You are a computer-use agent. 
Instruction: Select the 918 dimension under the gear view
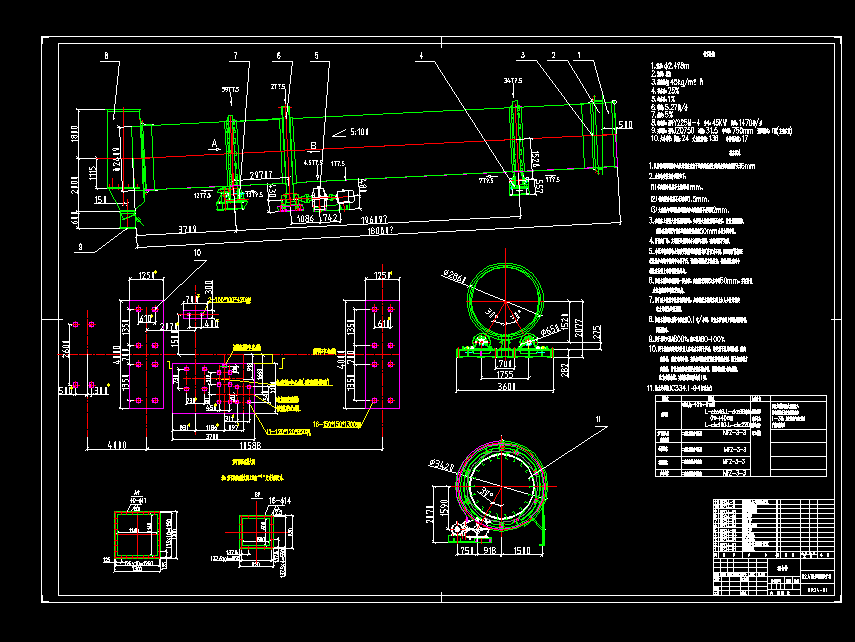(490, 551)
